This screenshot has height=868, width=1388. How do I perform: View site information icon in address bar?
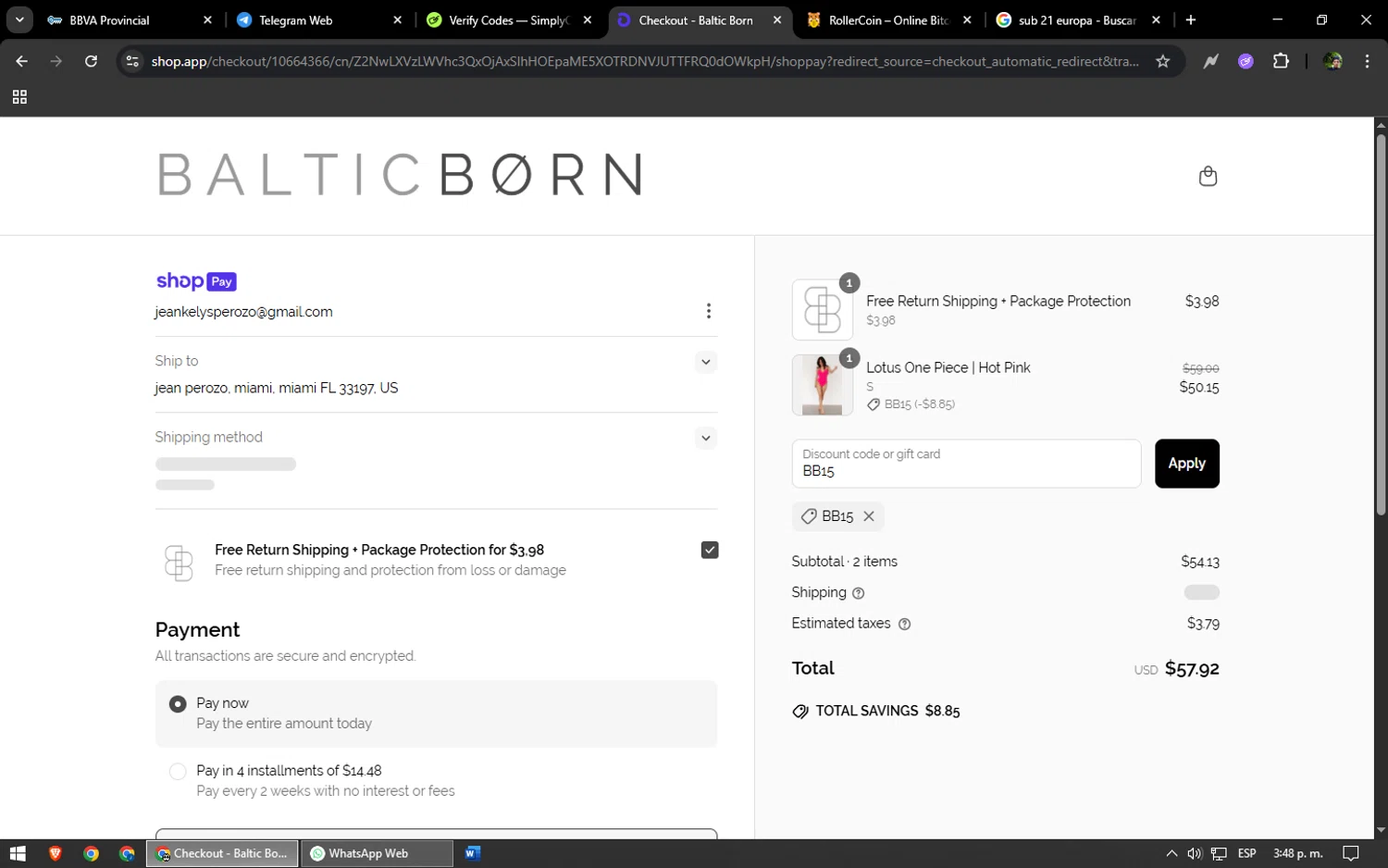pyautogui.click(x=132, y=61)
